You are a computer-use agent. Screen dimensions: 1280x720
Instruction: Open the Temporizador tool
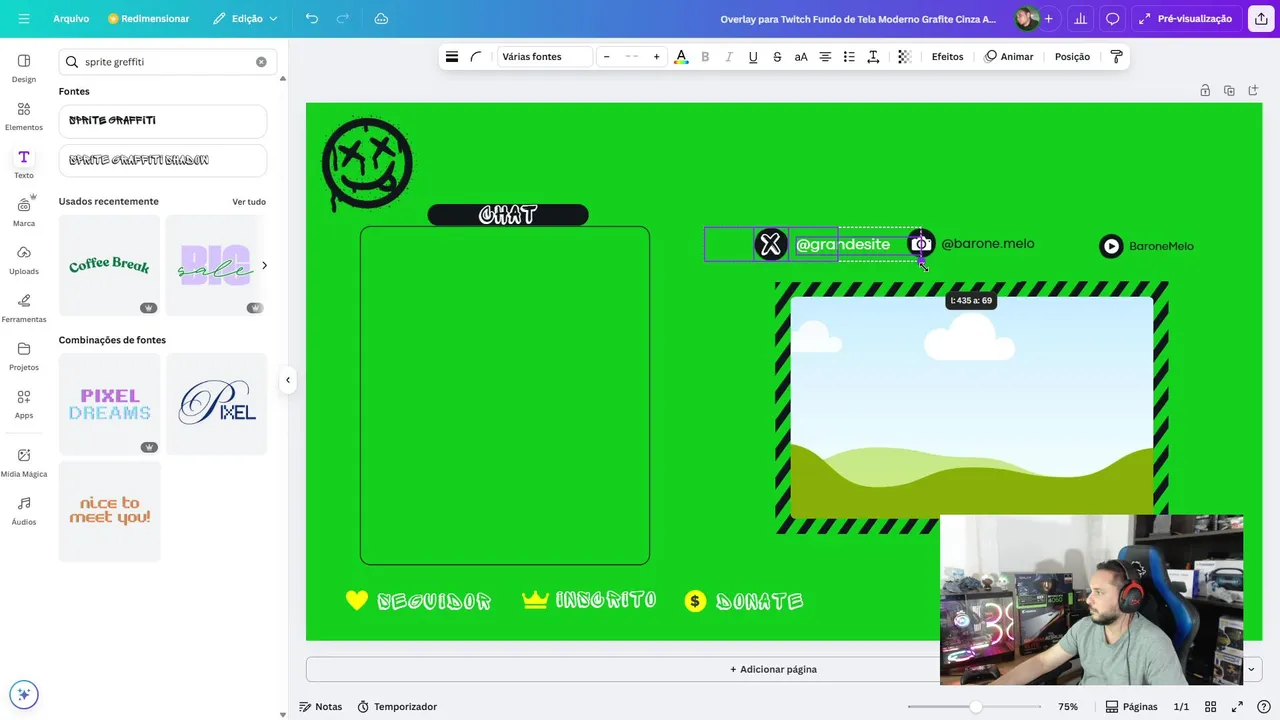[x=397, y=706]
